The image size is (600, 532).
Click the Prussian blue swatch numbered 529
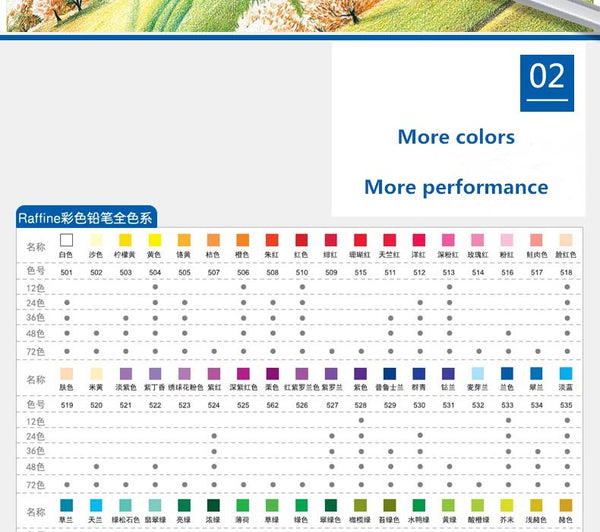coord(390,373)
